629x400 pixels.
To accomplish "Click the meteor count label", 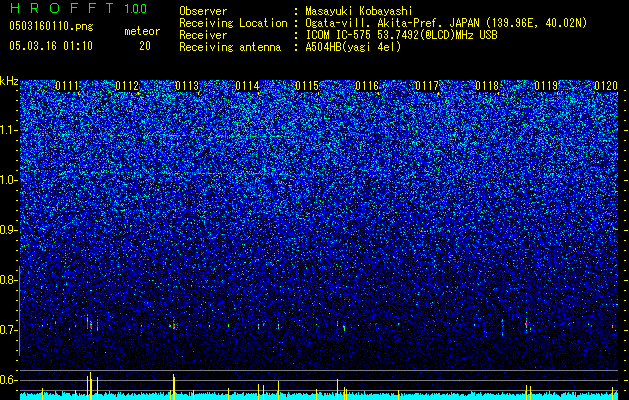I will tap(142, 31).
